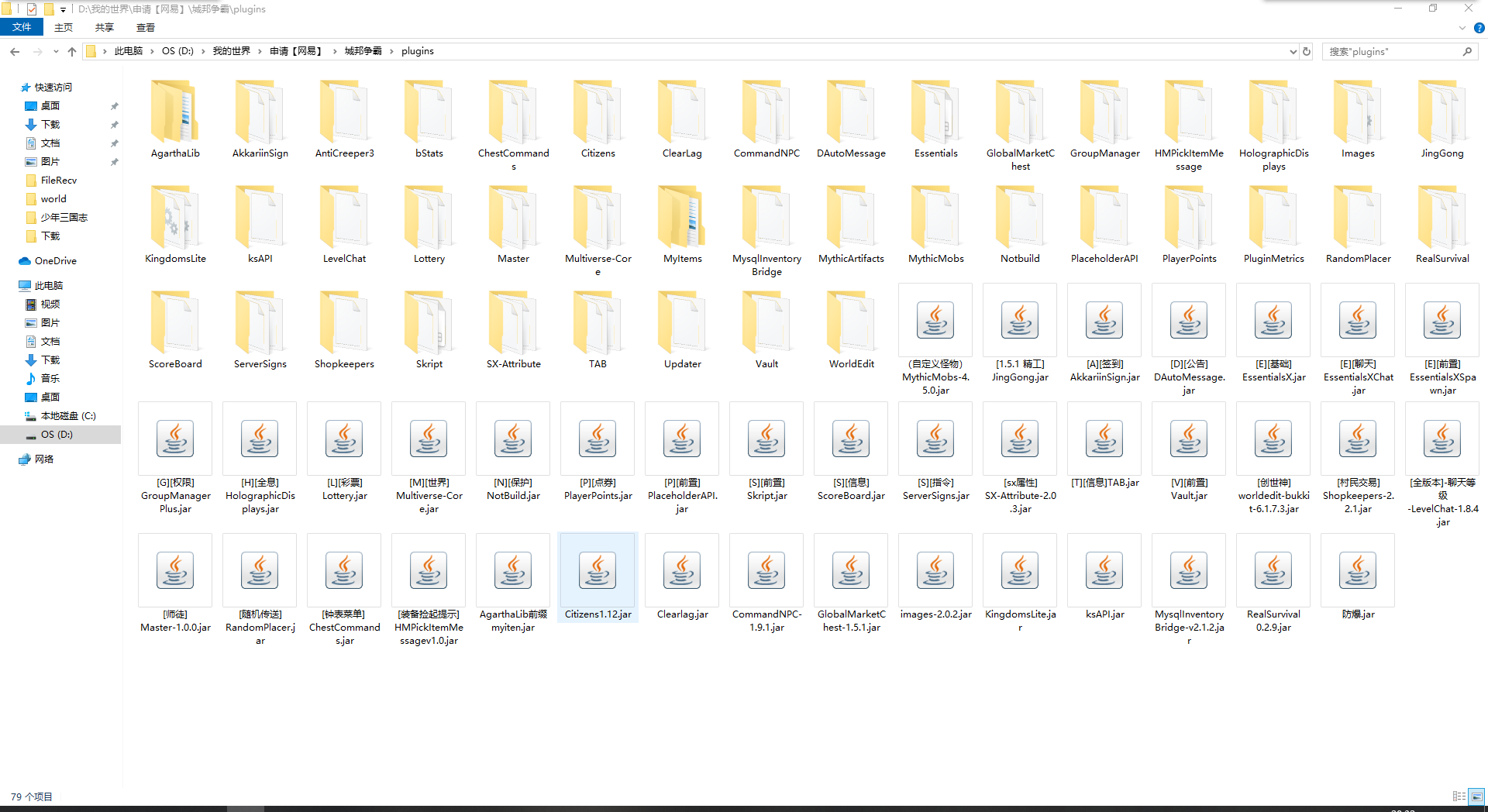The image size is (1488, 812).
Task: Select 本地磁盘 (C:) in the navigation pane
Action: [x=68, y=416]
